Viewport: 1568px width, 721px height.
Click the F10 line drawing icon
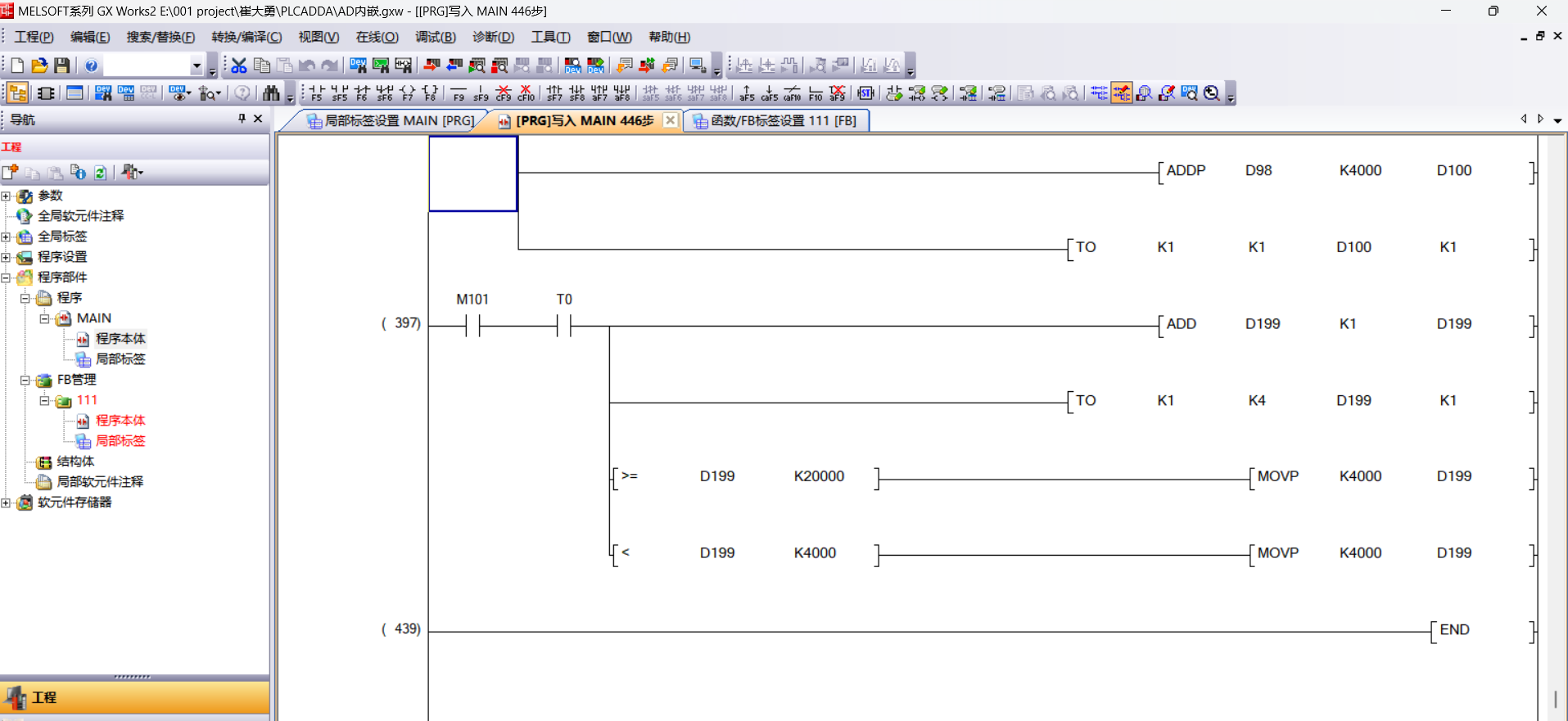click(816, 93)
